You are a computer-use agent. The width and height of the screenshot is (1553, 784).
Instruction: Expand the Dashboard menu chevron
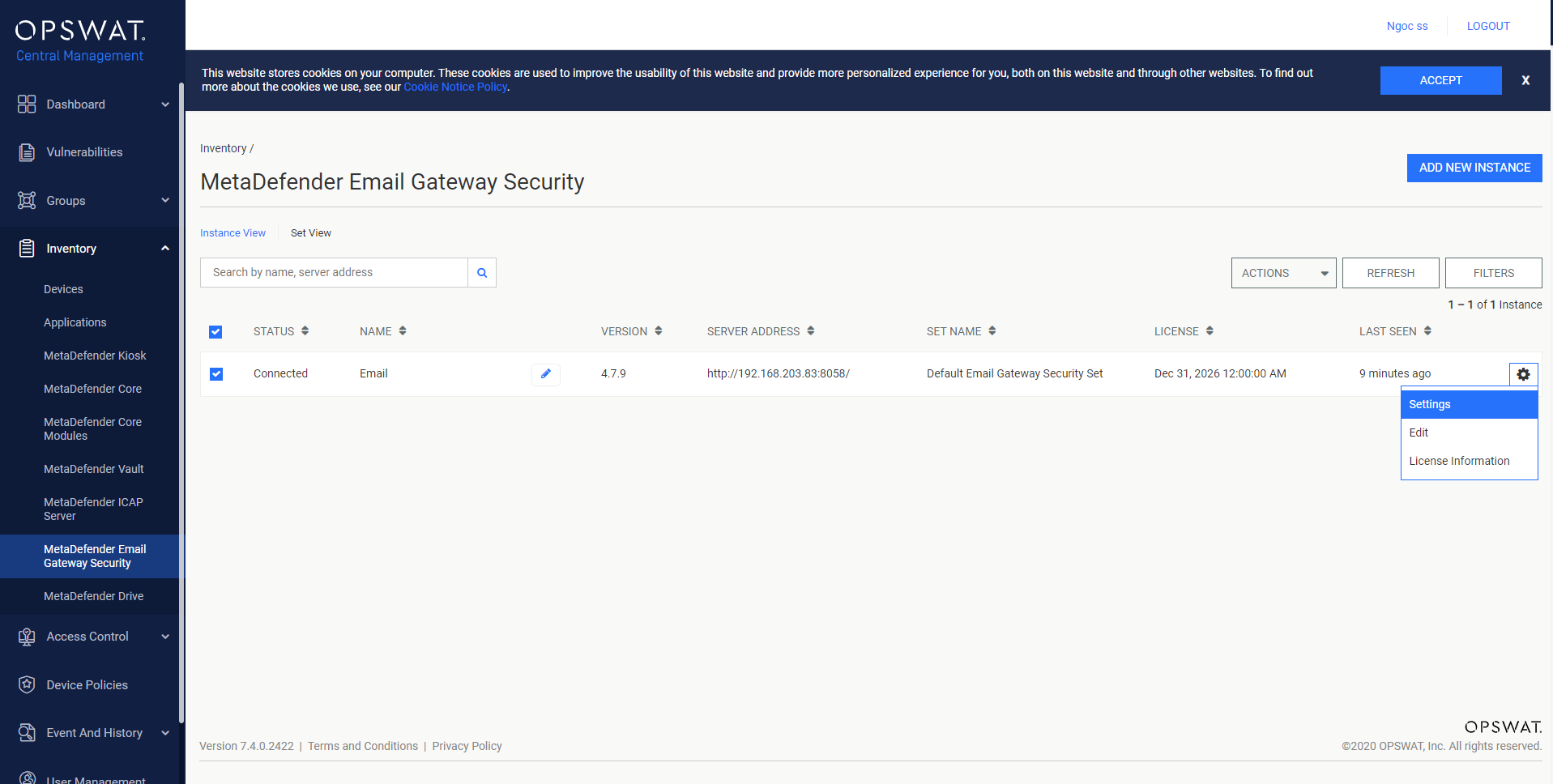tap(165, 104)
